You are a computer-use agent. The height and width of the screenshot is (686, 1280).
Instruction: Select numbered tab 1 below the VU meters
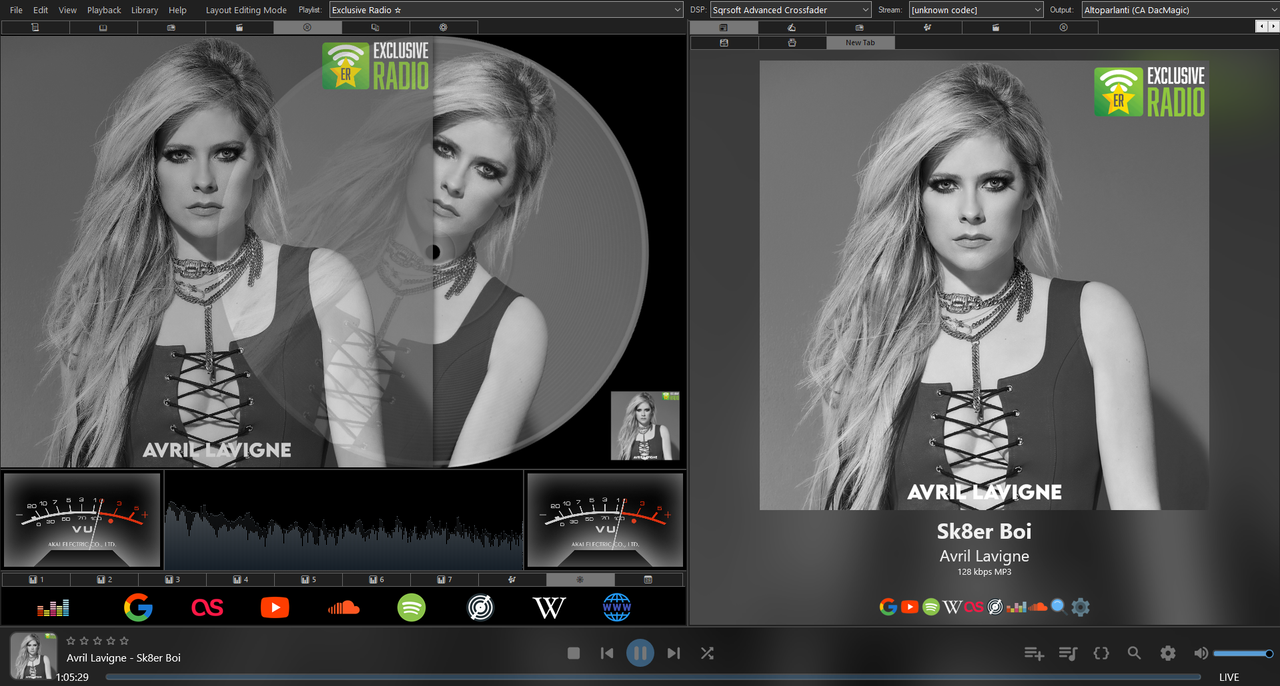(36, 580)
